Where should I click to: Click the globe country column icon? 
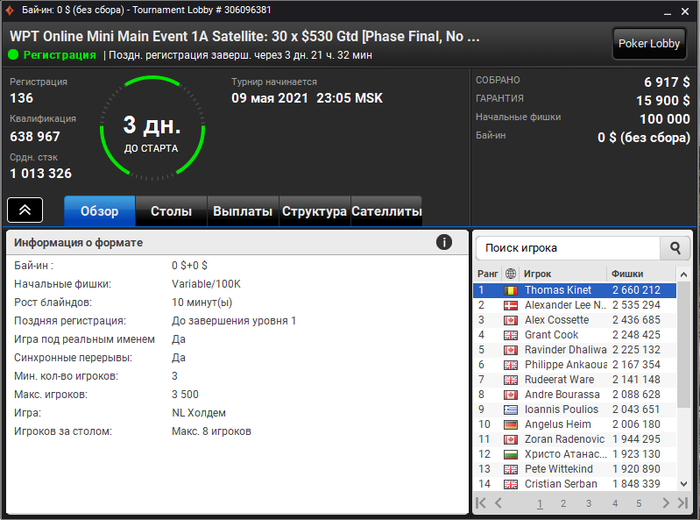coord(510,274)
